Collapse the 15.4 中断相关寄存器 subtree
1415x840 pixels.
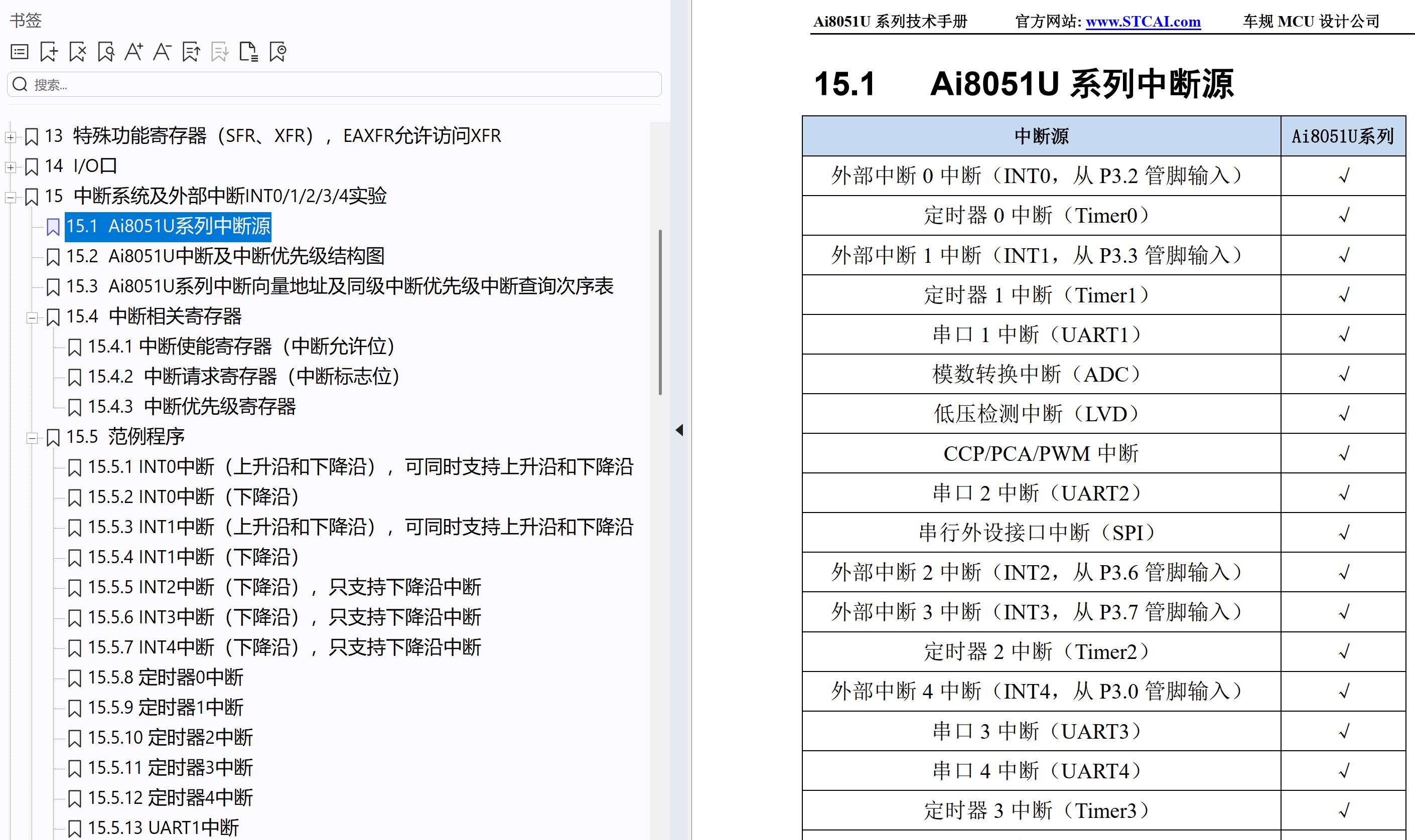pyautogui.click(x=32, y=317)
